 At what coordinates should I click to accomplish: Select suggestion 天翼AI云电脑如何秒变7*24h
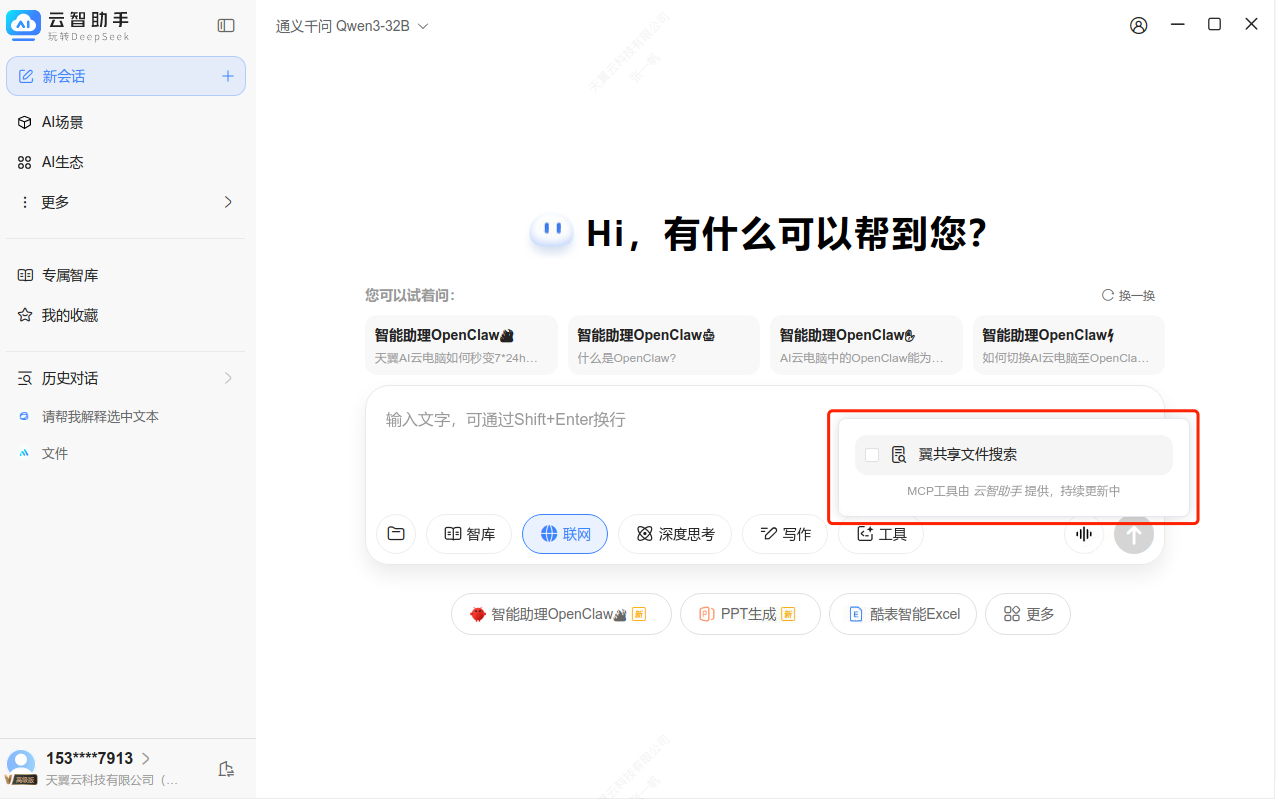(x=462, y=345)
